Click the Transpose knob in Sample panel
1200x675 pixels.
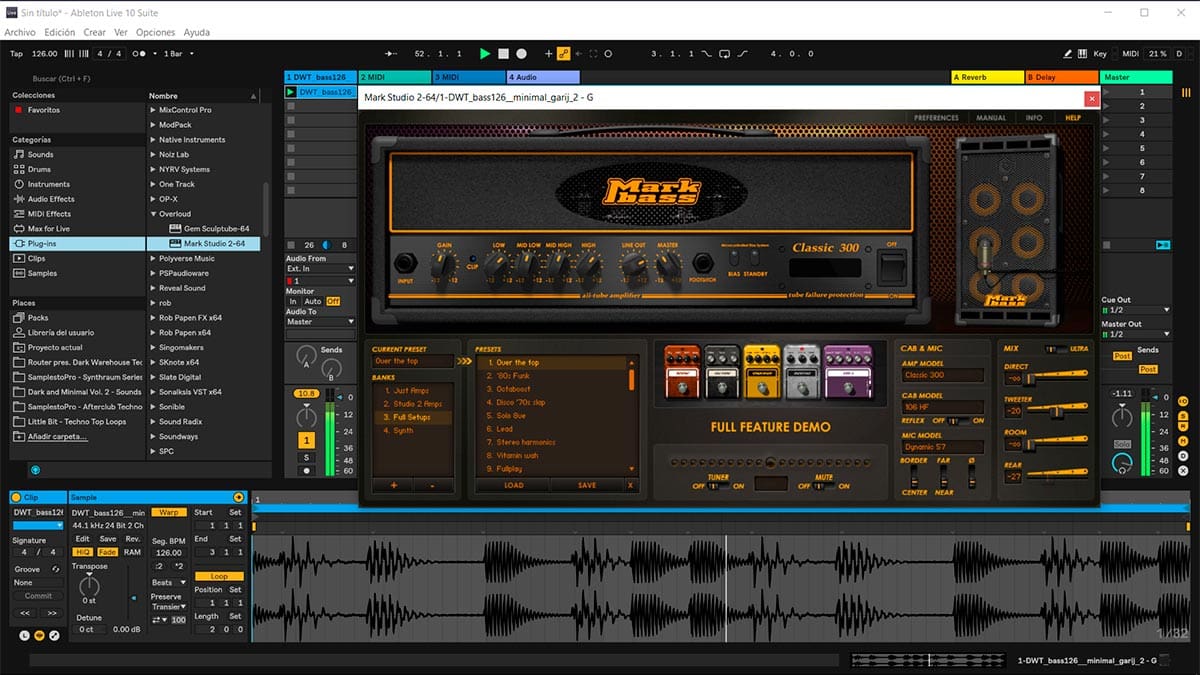89,584
